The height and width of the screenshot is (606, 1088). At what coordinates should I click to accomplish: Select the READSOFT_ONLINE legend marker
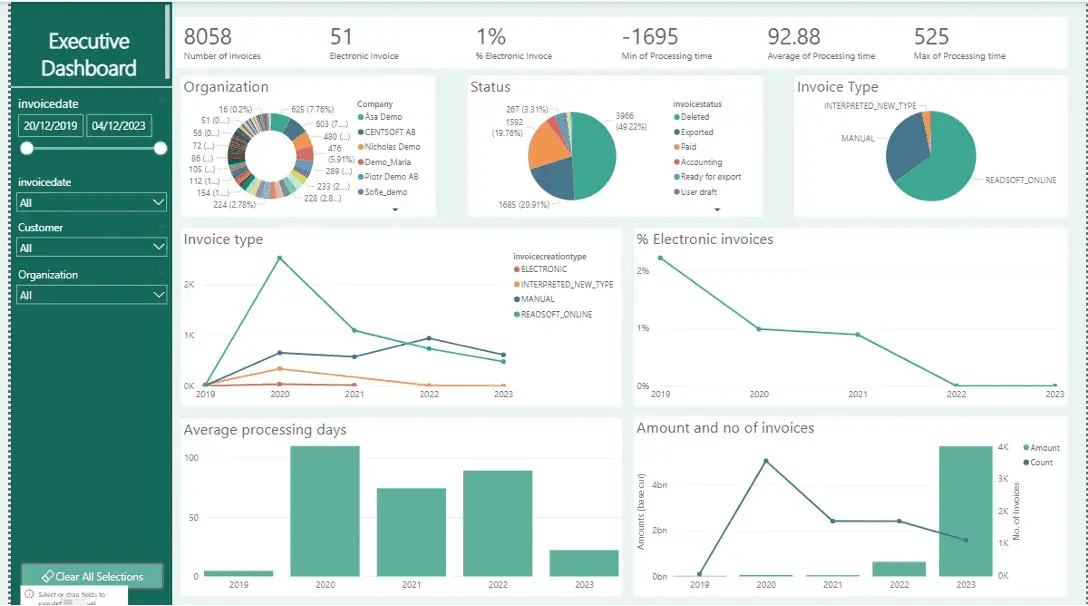click(x=517, y=312)
